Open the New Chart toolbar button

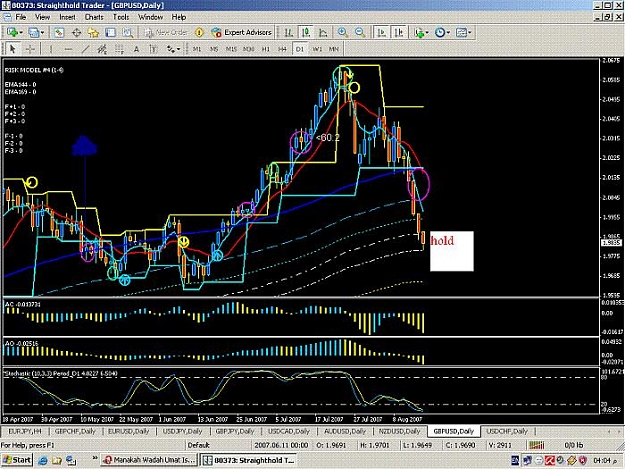[x=12, y=33]
